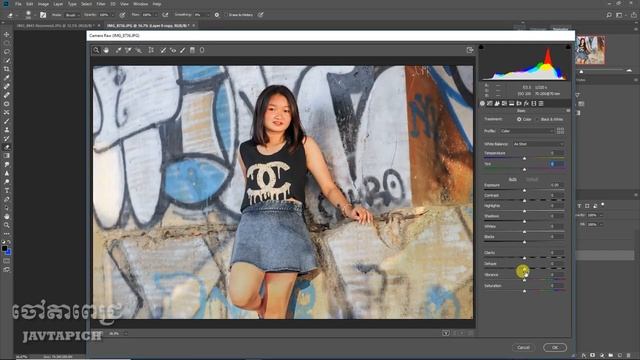This screenshot has width=640, height=360.
Task: Select the Transform tool in Camera Raw toolbar
Action: pyautogui.click(x=151, y=50)
